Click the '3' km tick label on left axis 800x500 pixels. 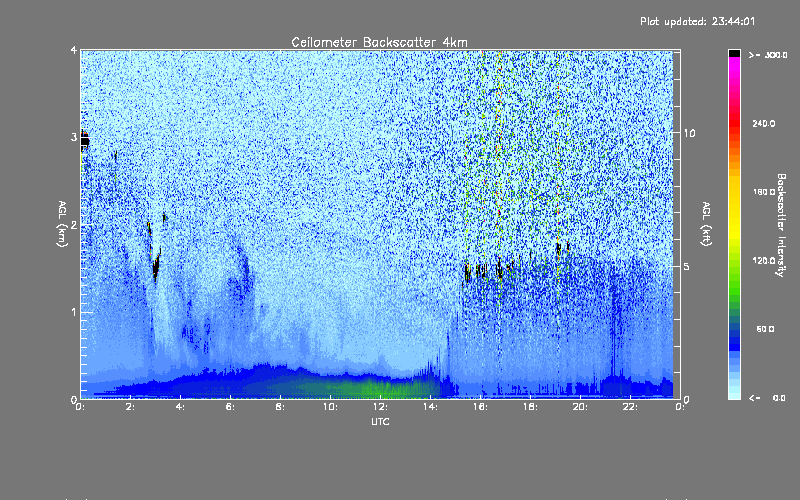74,137
